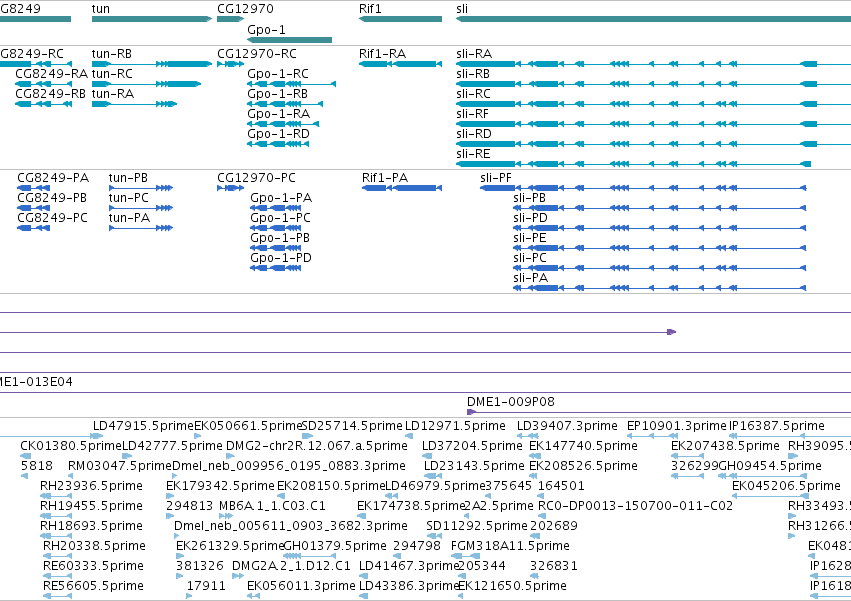Select protein Gpo-1-PC
This screenshot has height=601, width=851.
point(276,228)
